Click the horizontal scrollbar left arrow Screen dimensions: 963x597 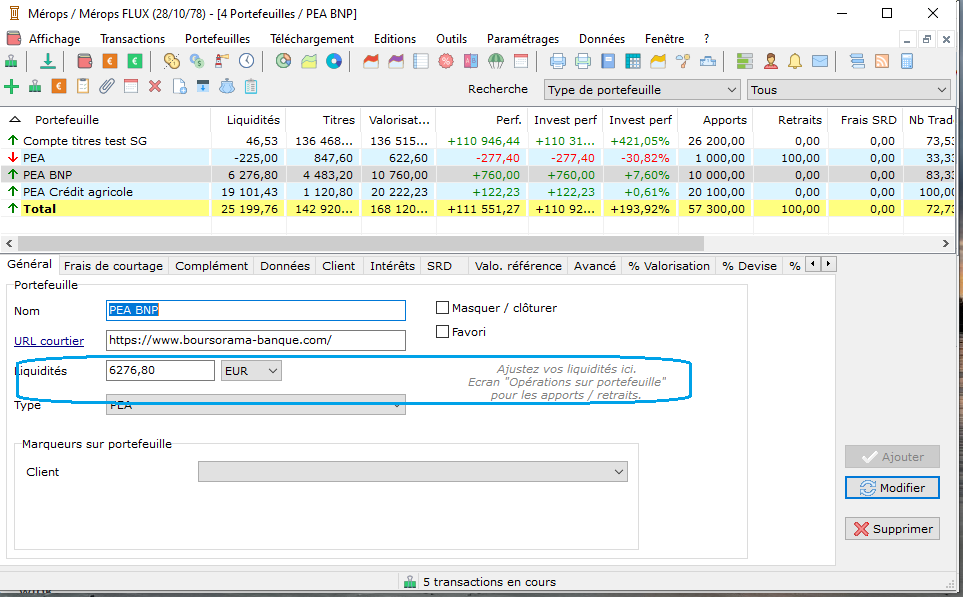(9, 244)
